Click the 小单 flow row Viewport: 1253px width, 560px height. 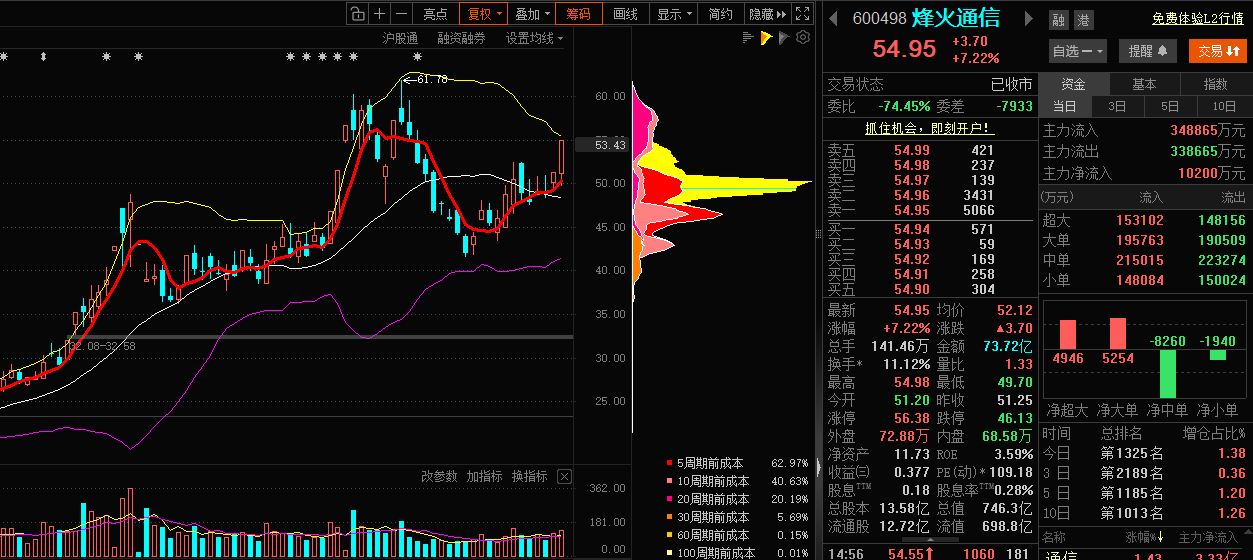[1144, 280]
